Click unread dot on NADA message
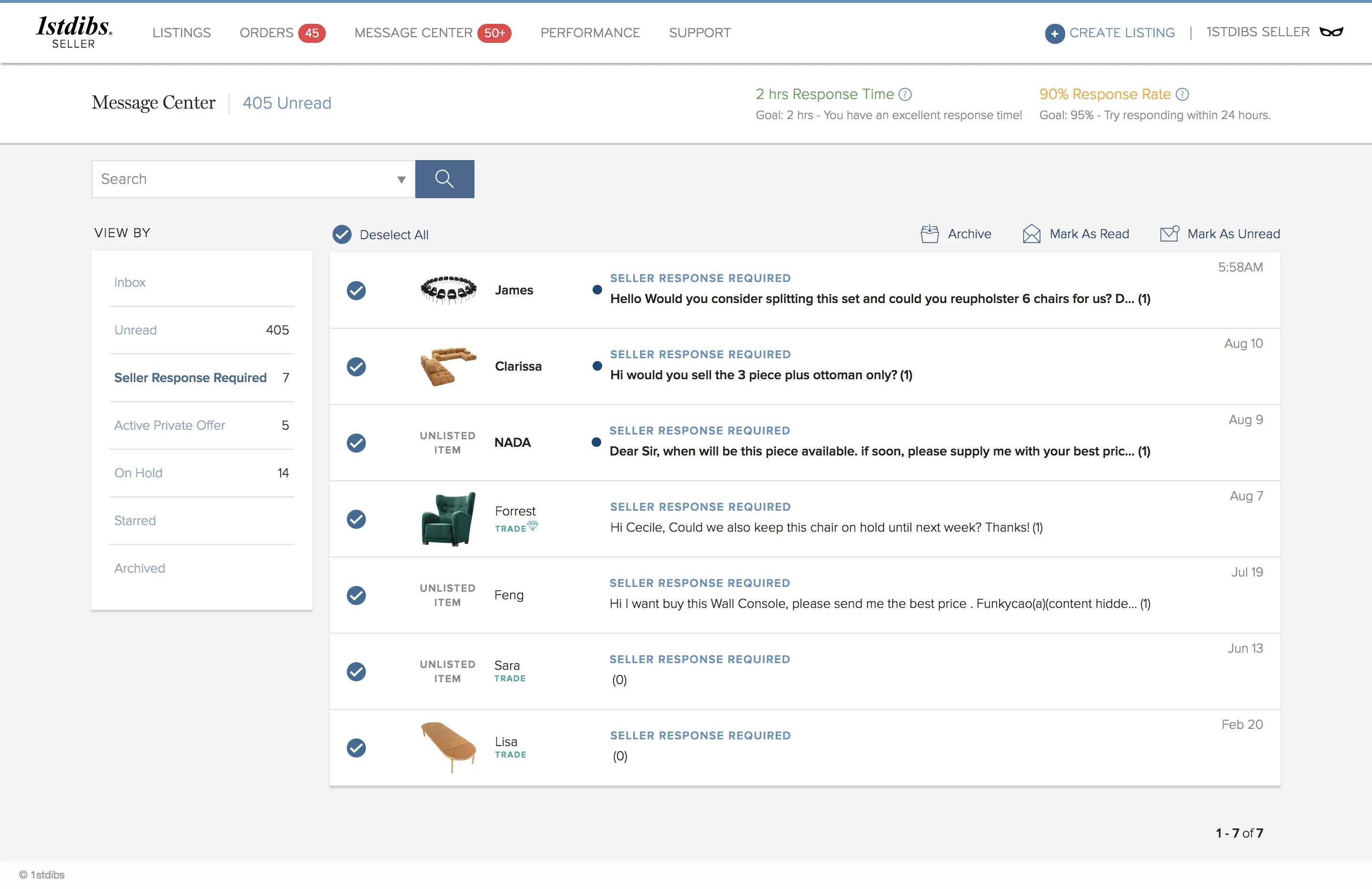The height and width of the screenshot is (889, 1372). [x=596, y=442]
